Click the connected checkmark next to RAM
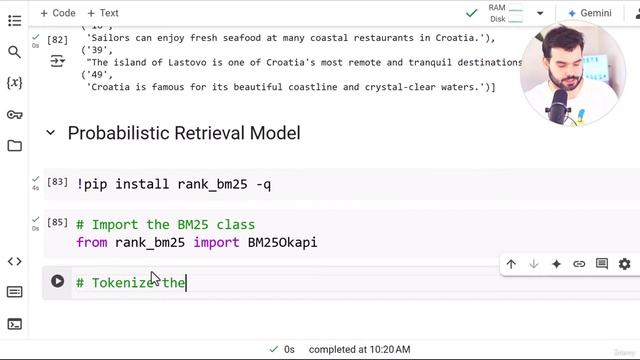 pos(471,13)
